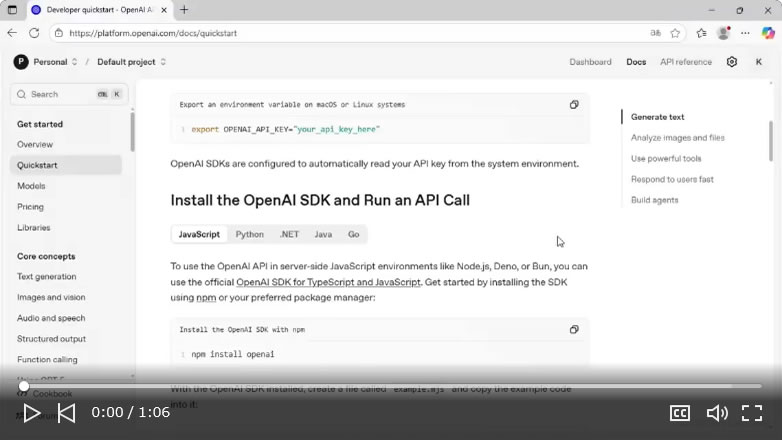Close the Developer quickstart tab
Screen dimensions: 782x440
point(164,9)
